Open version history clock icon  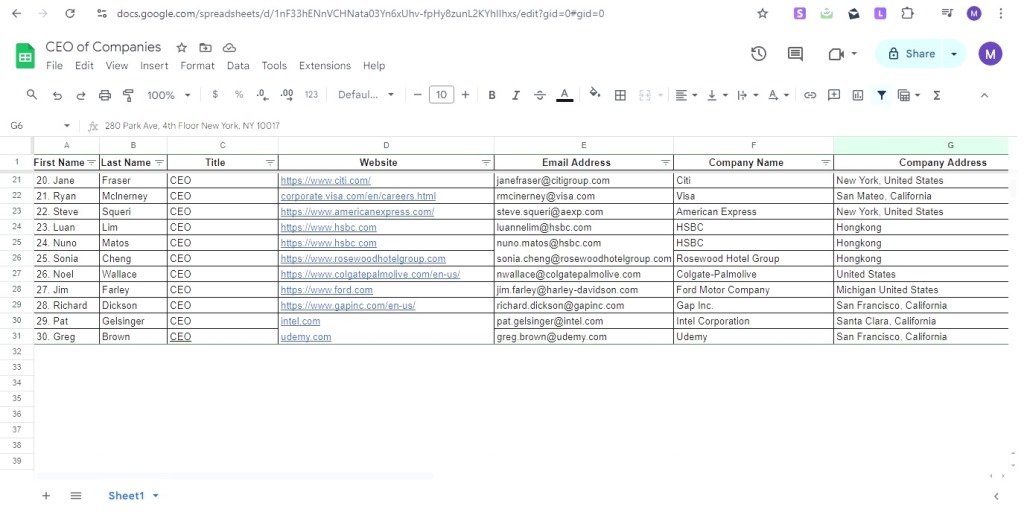tap(758, 54)
